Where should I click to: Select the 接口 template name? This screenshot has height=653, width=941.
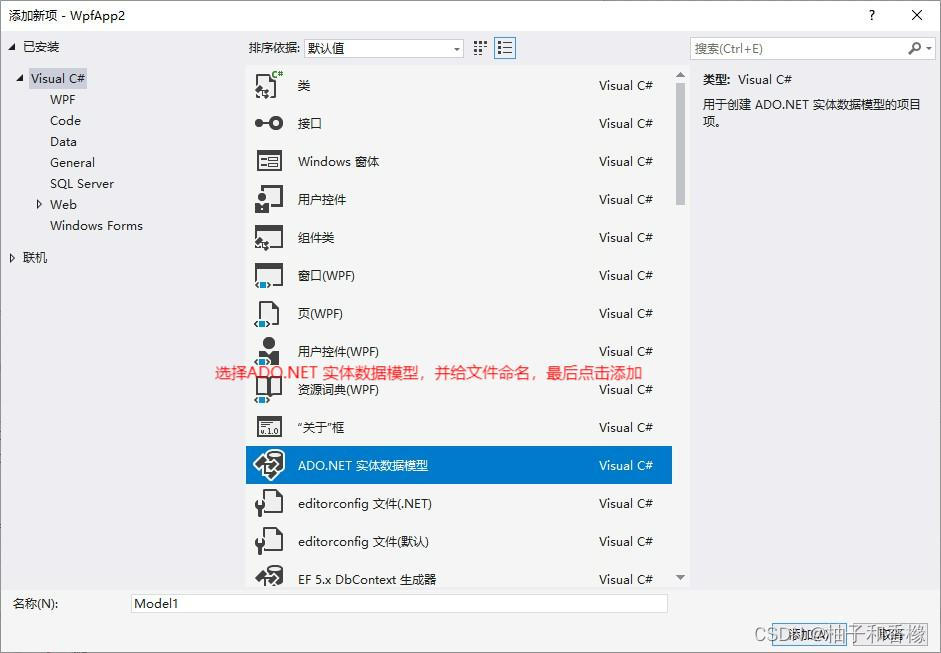coord(310,124)
